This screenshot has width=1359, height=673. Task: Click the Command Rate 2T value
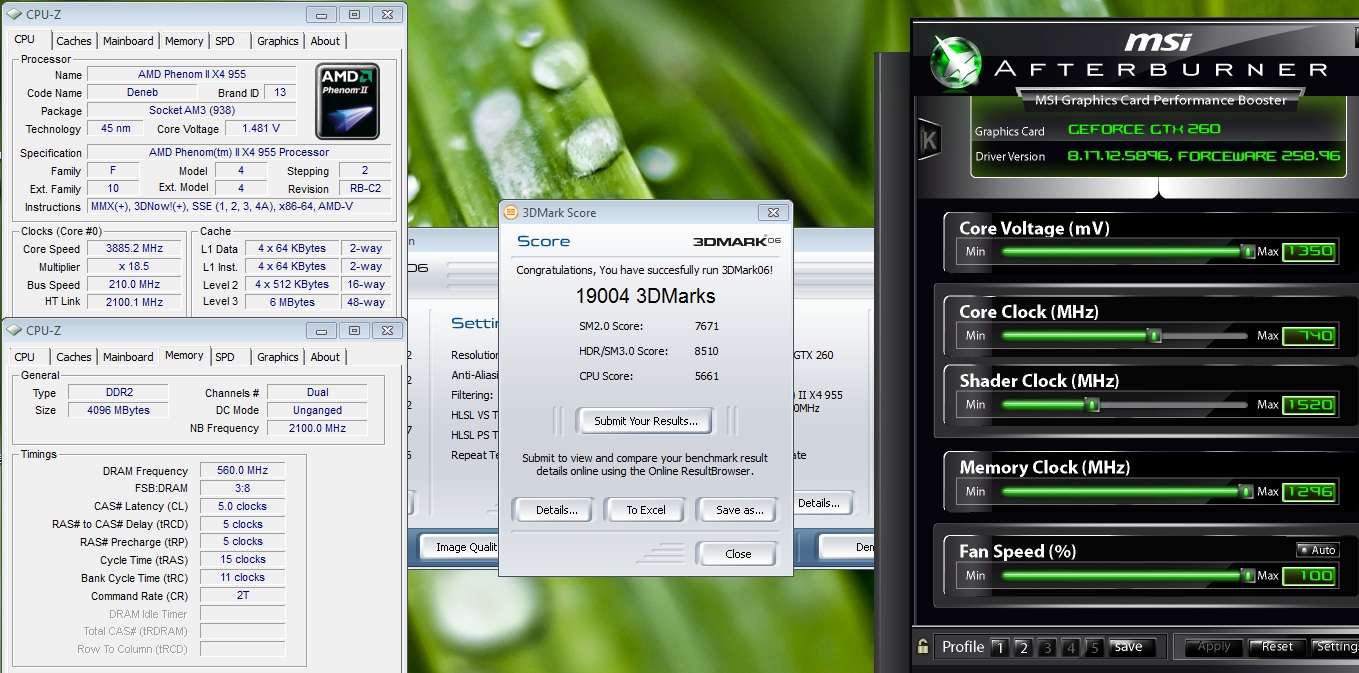click(242, 596)
